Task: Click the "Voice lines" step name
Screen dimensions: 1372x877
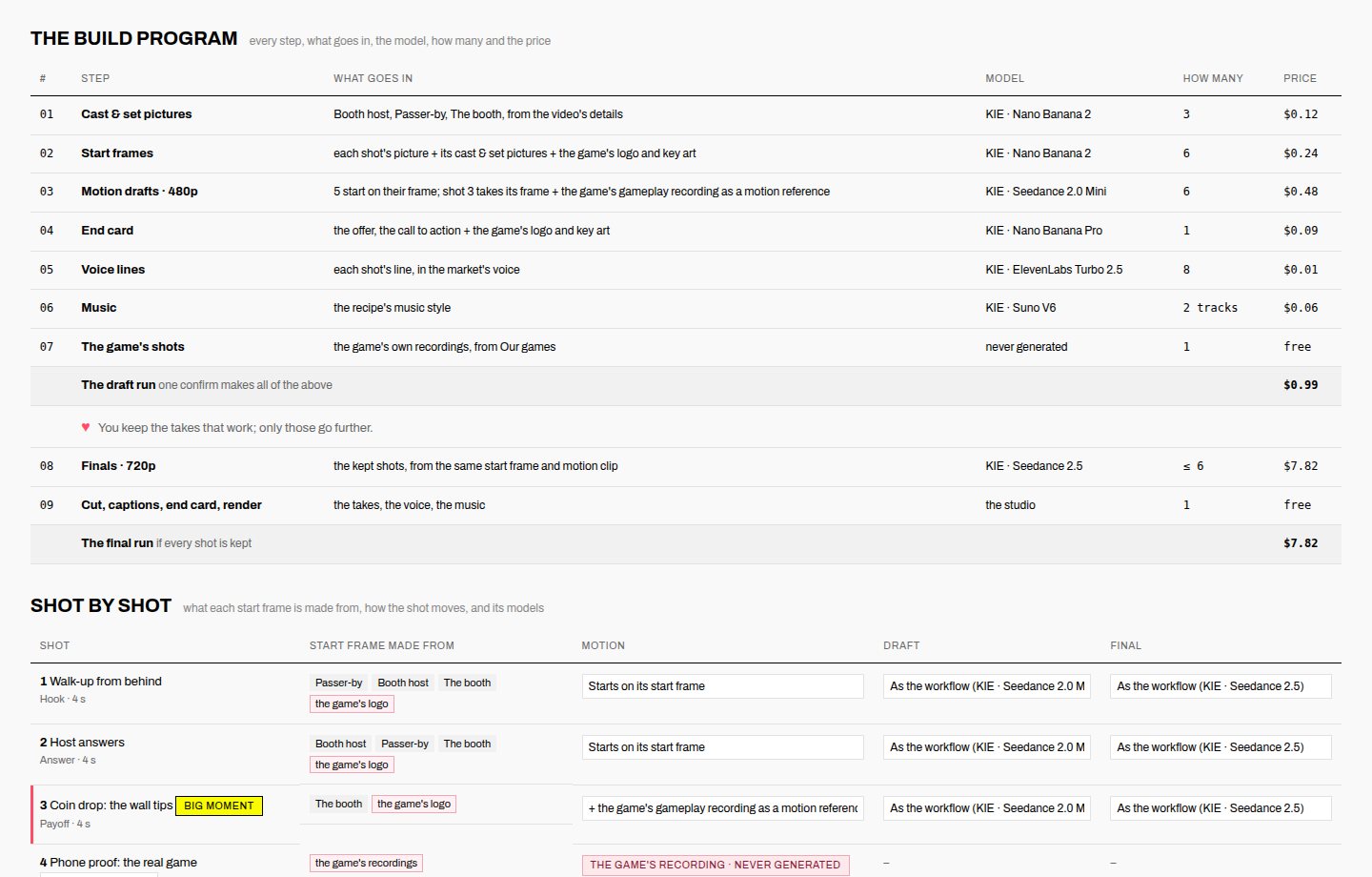Action: (x=112, y=270)
